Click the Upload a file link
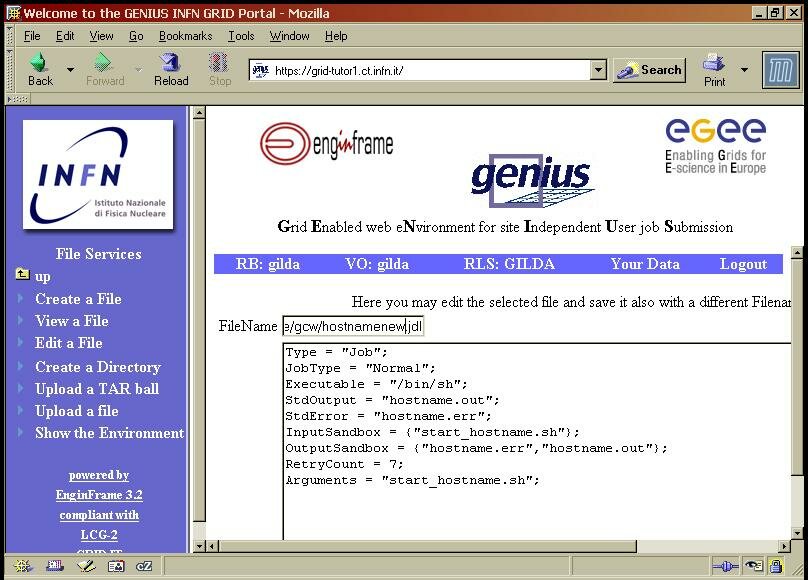The width and height of the screenshot is (808, 580). [x=77, y=411]
